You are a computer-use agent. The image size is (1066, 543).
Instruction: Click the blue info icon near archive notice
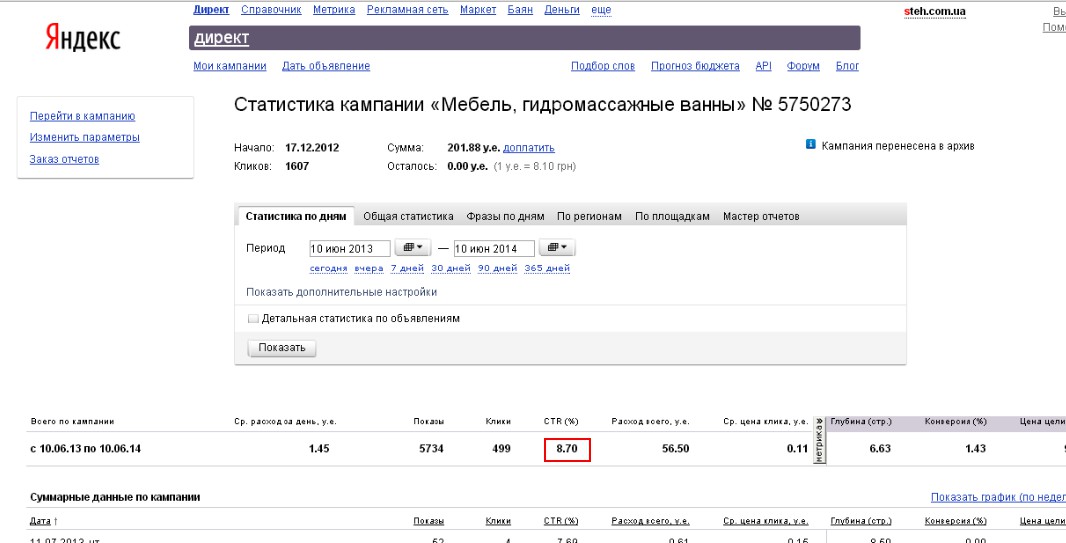click(810, 145)
